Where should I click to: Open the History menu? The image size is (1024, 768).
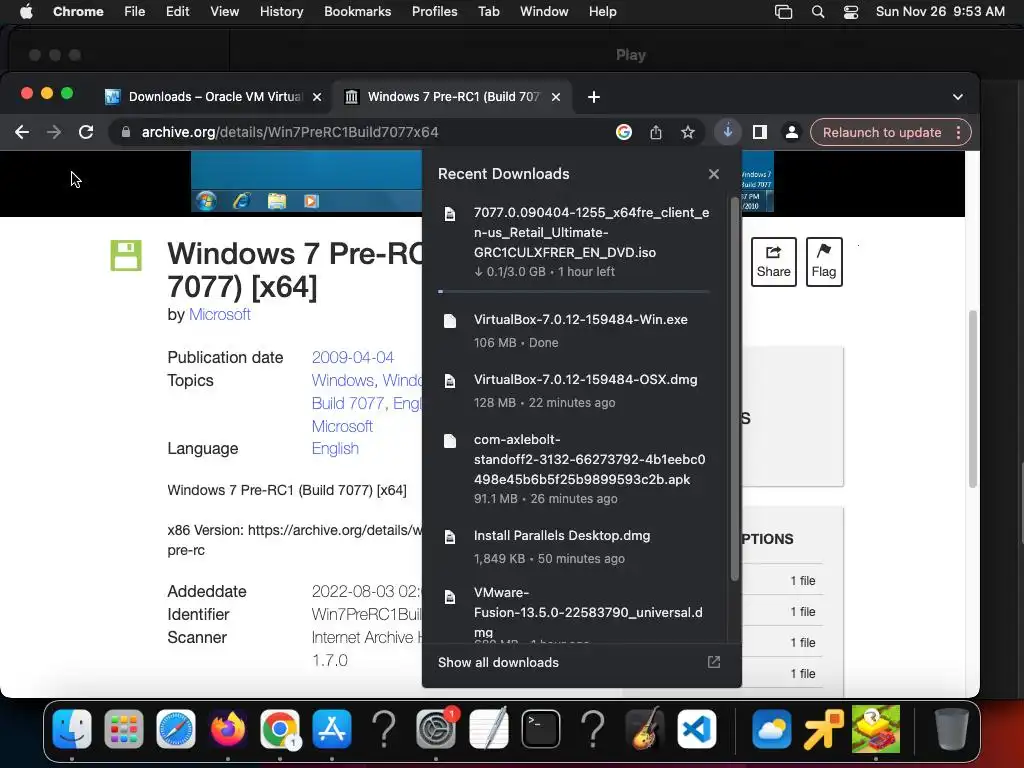(281, 12)
